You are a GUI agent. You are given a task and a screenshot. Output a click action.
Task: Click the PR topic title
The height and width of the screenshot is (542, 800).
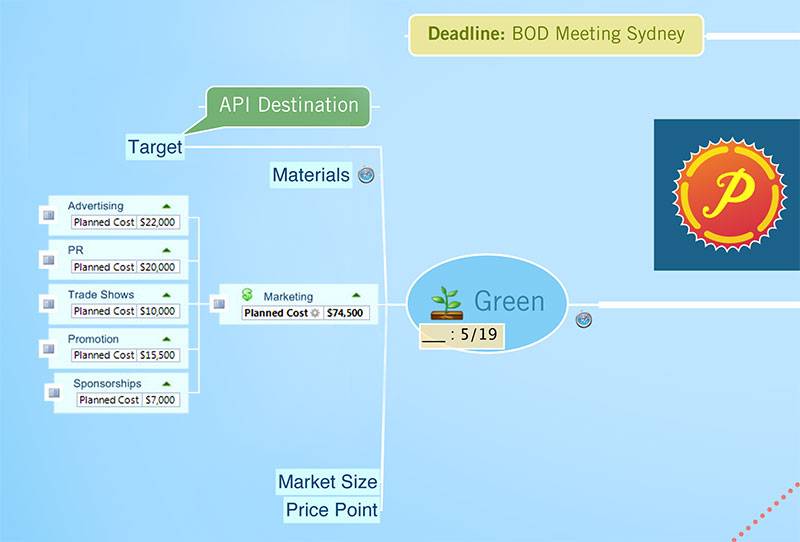point(76,251)
